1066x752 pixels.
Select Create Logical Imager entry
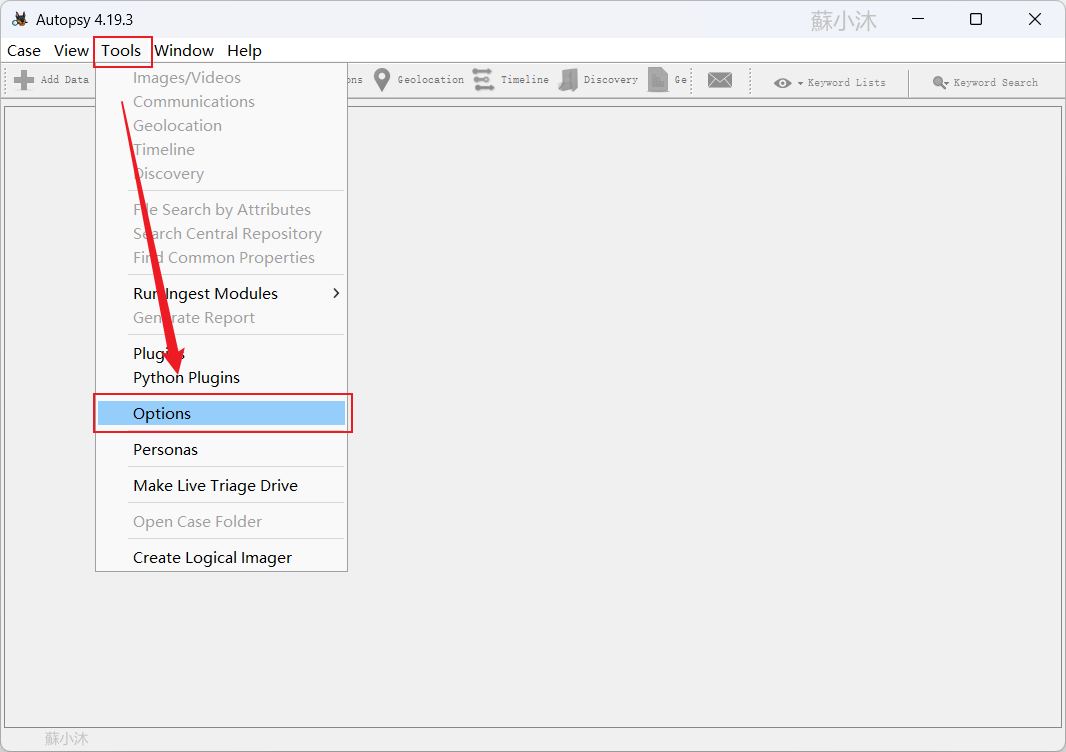(x=222, y=558)
